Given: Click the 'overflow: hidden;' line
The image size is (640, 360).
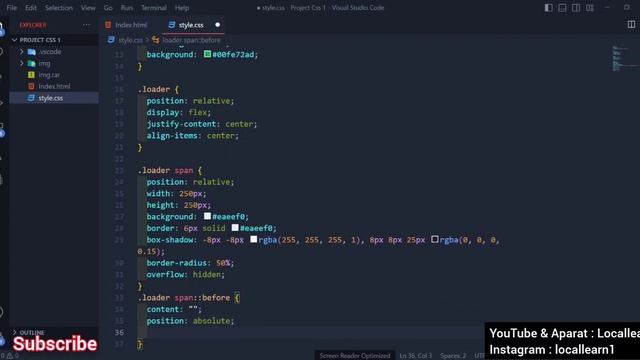Looking at the screenshot, I should (186, 274).
